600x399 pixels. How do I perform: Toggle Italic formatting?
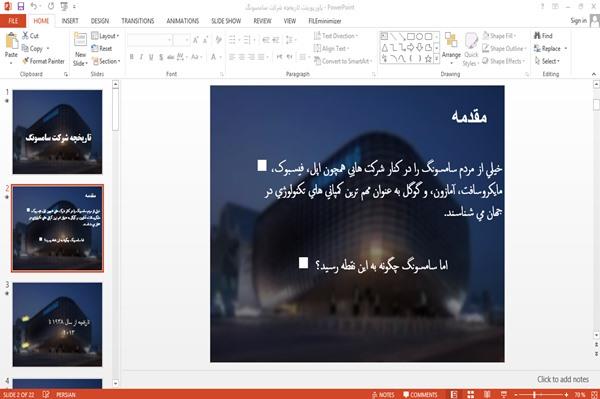pyautogui.click(x=141, y=57)
